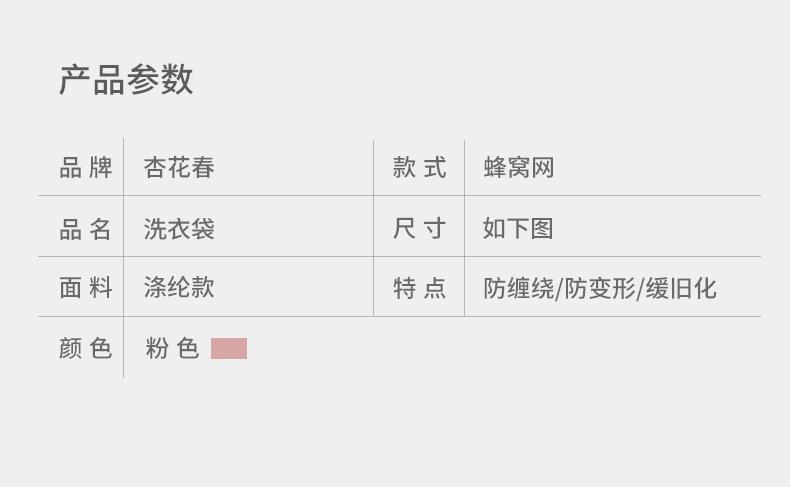This screenshot has width=790, height=487.
Task: Click the vertical divider right of 颜色
Action: click(123, 348)
